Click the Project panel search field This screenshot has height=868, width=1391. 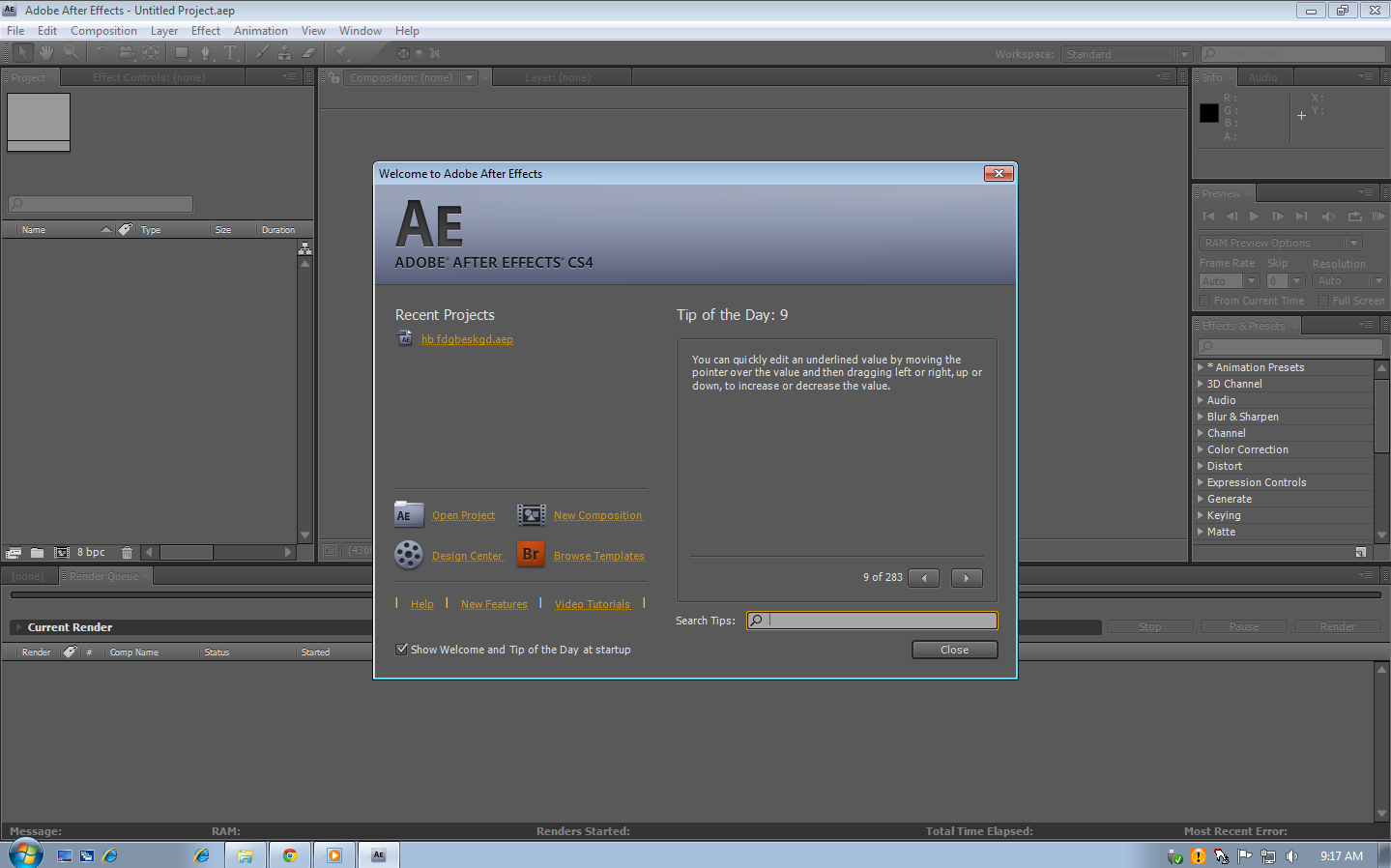[101, 204]
